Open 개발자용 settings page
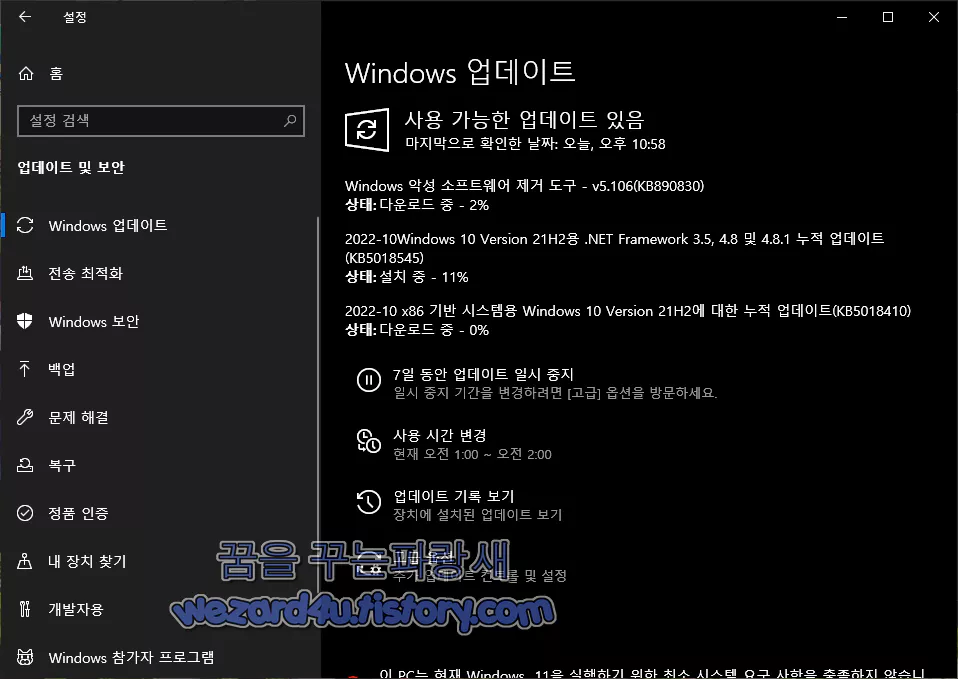Screen dimensions: 958x679 pyautogui.click(x=76, y=609)
